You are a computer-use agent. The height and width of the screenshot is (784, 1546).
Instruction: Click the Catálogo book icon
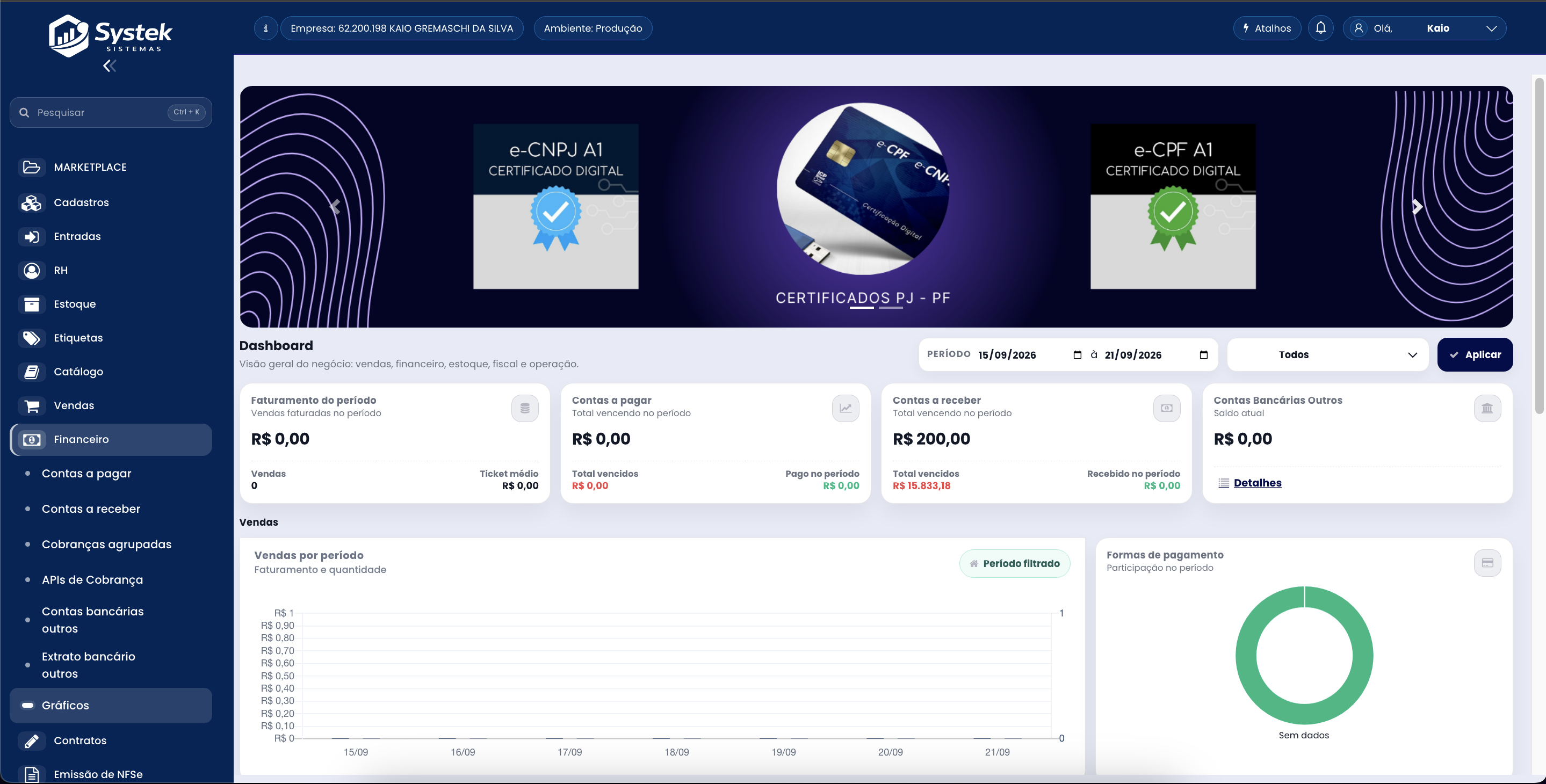(x=31, y=372)
